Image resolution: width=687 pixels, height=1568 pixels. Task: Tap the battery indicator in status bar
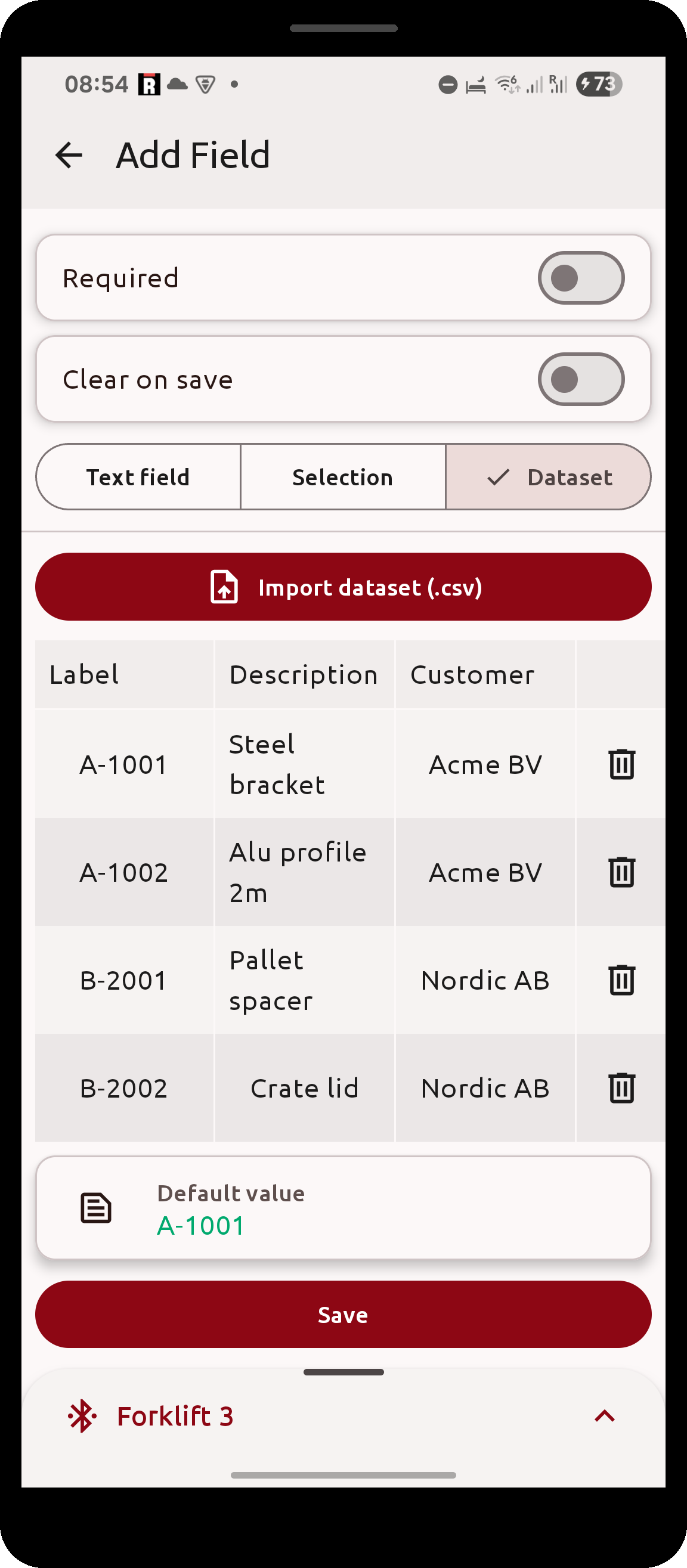tap(599, 84)
